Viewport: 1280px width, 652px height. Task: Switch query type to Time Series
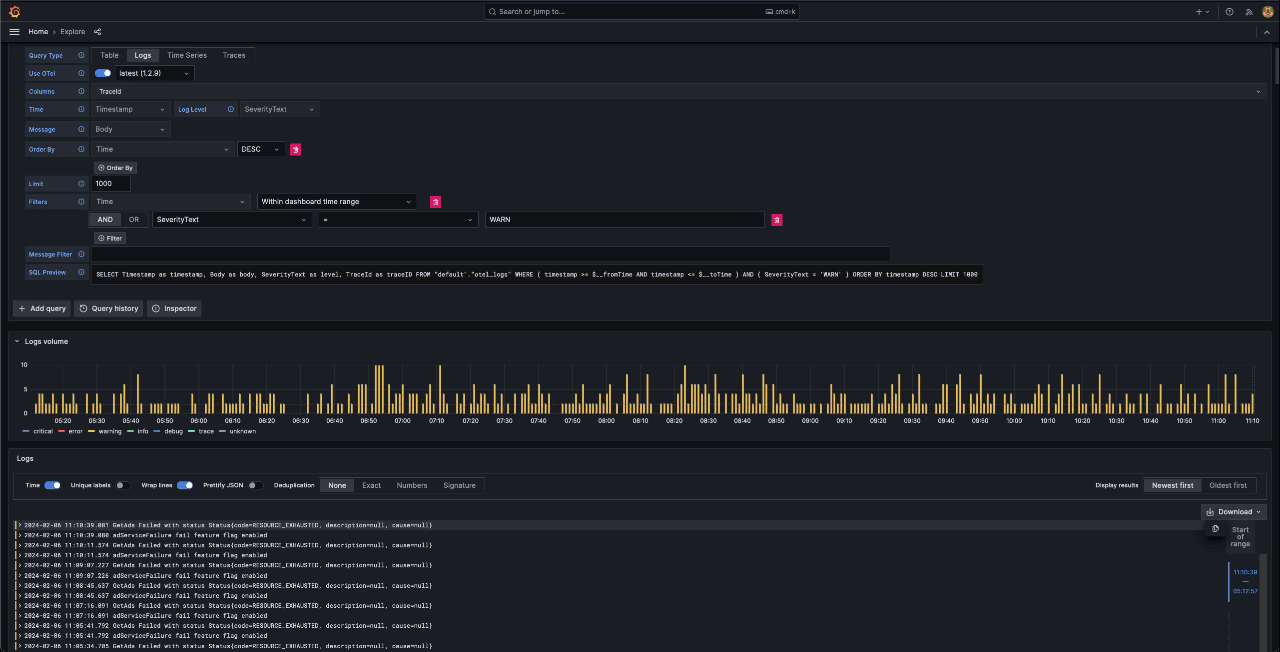point(186,56)
